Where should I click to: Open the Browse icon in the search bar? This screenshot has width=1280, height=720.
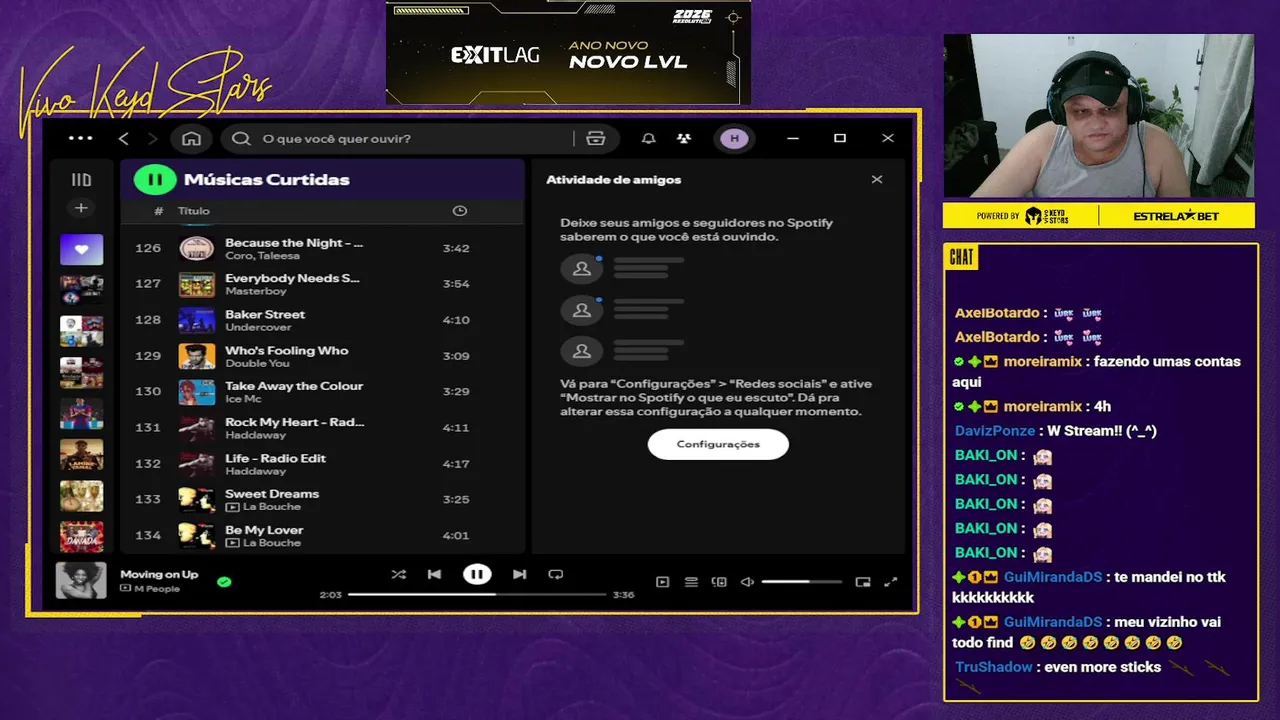tap(596, 138)
